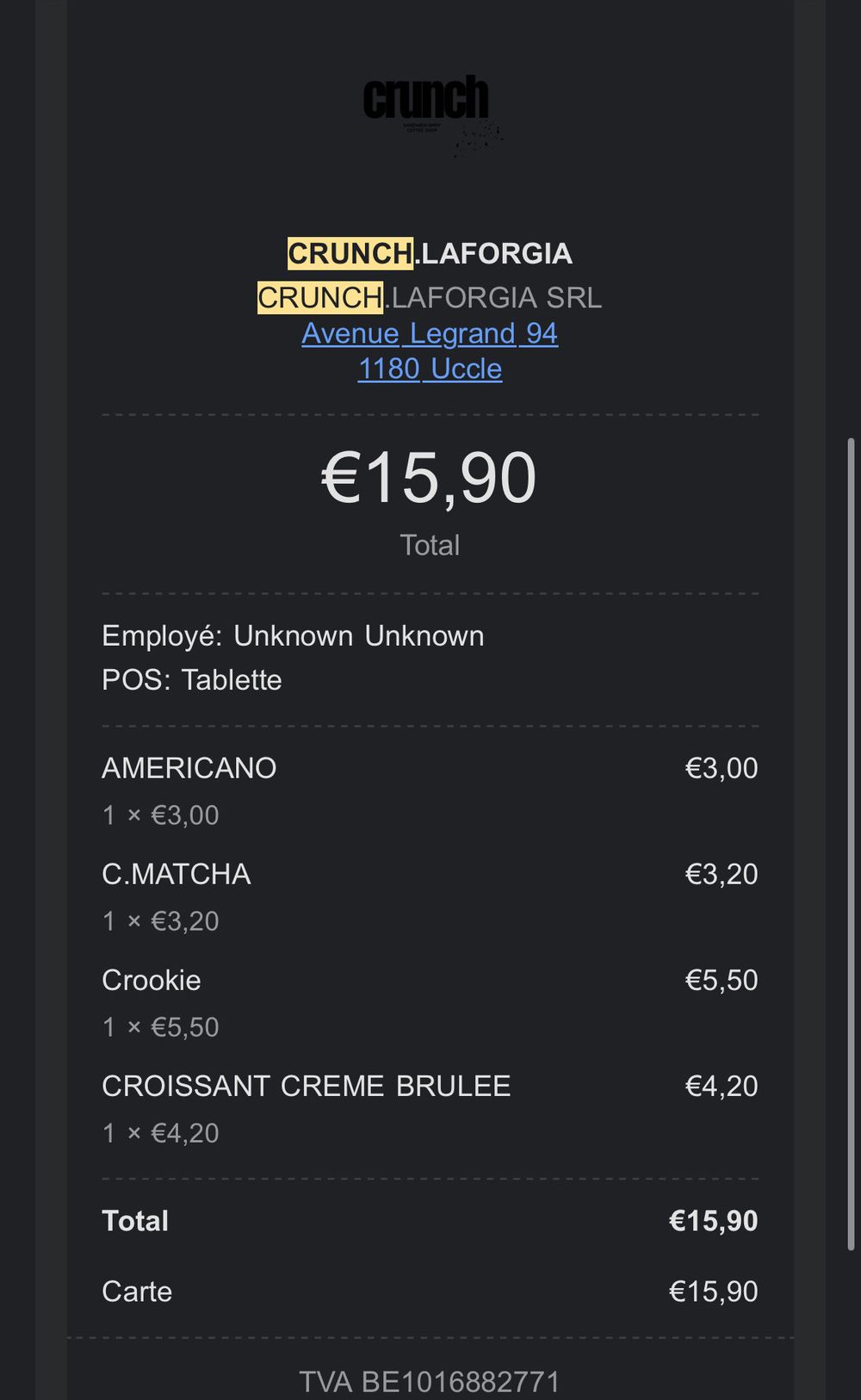Image resolution: width=861 pixels, height=1400 pixels.
Task: Click the €4,20 croissant price
Action: click(721, 1086)
